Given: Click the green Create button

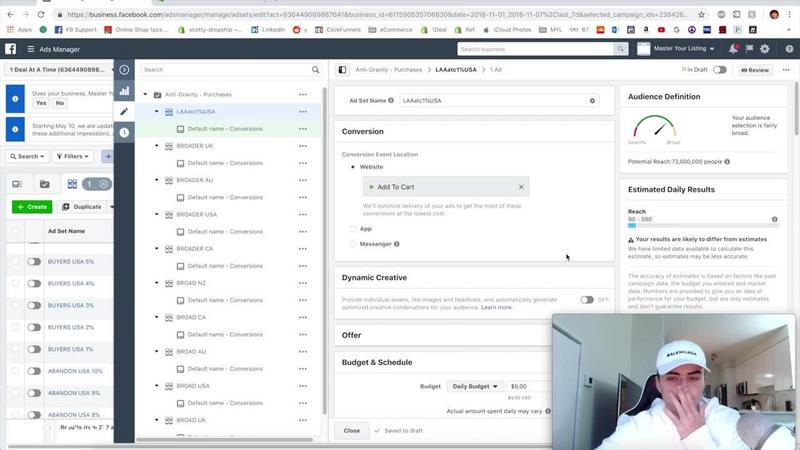Looking at the screenshot, I should (32, 207).
